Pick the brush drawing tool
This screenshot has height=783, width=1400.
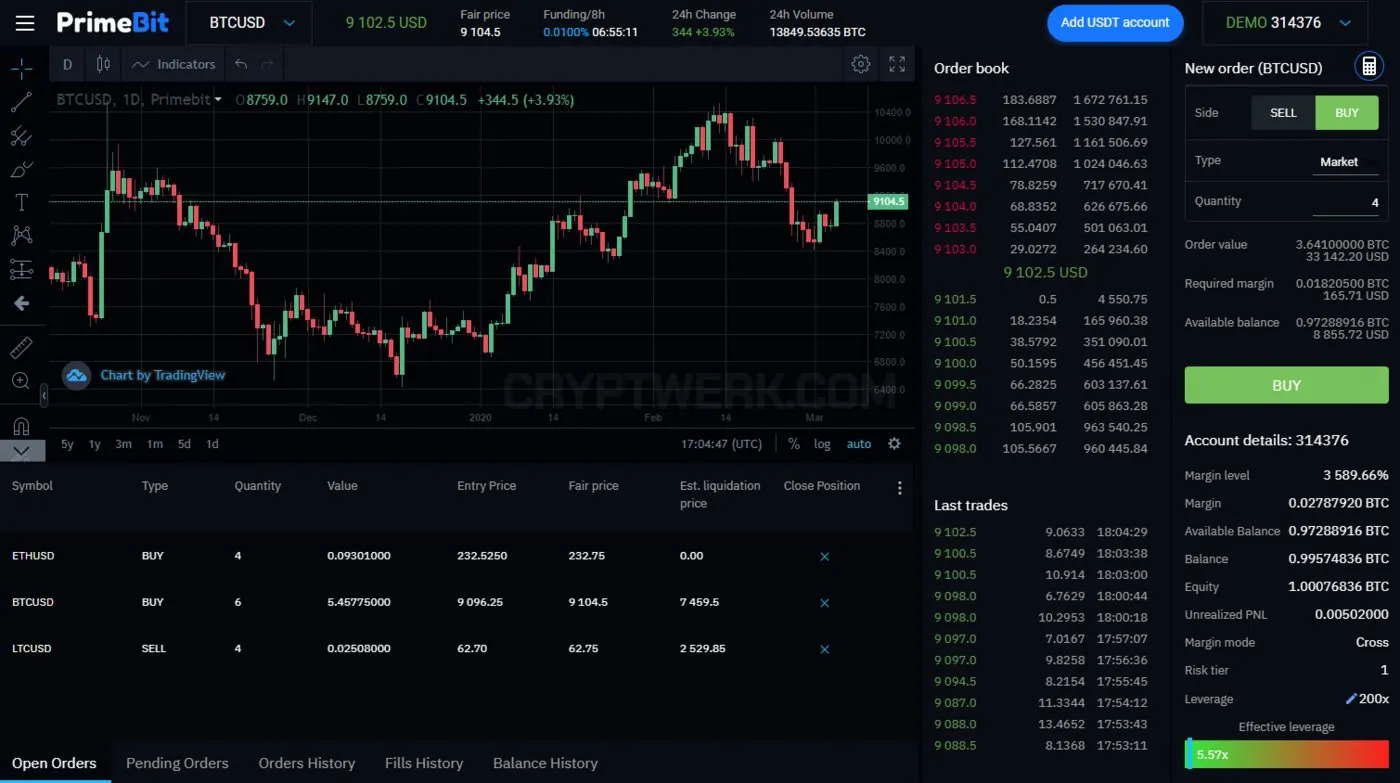[x=21, y=169]
